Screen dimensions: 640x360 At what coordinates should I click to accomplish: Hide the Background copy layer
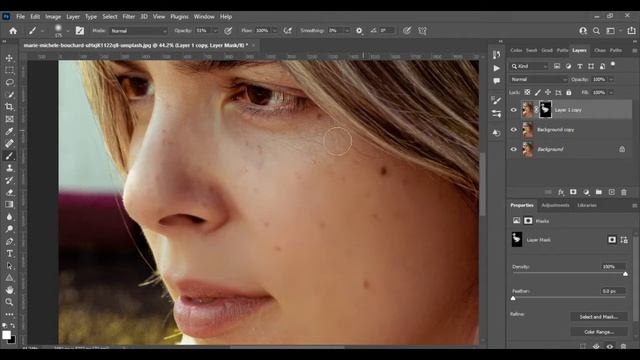[514, 130]
